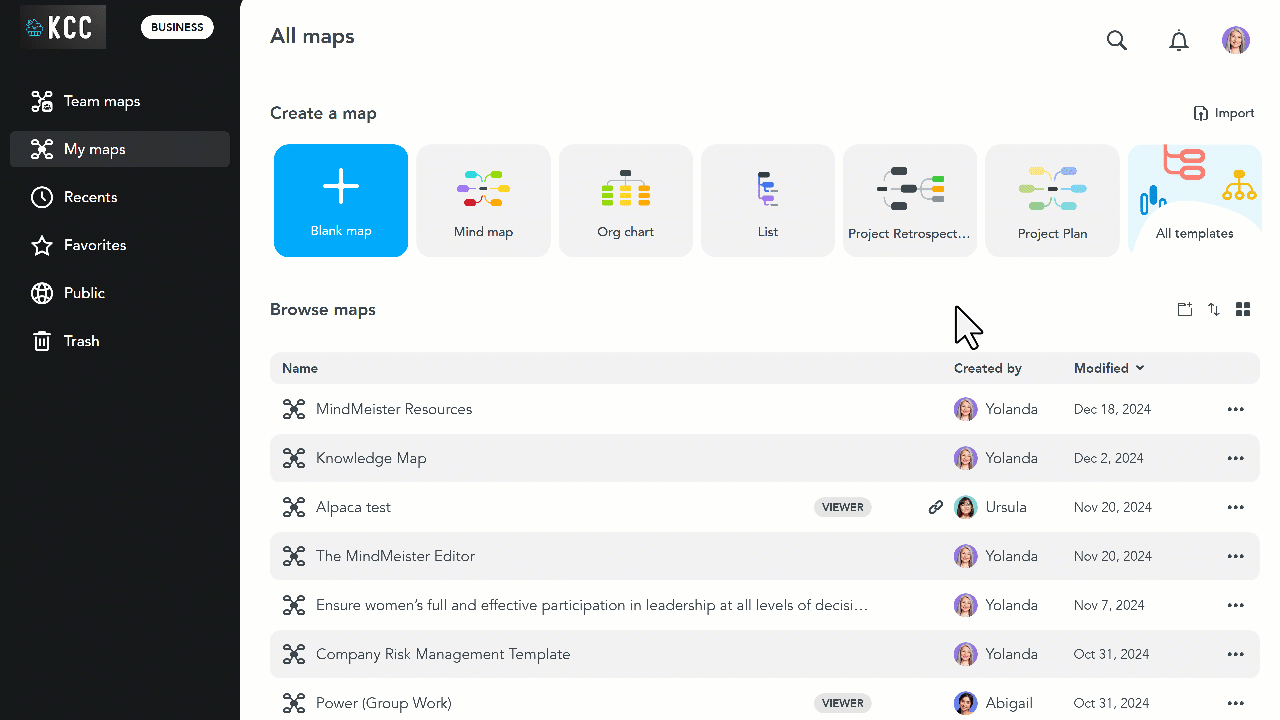Open Team maps in sidebar
1280x720 pixels.
click(120, 101)
